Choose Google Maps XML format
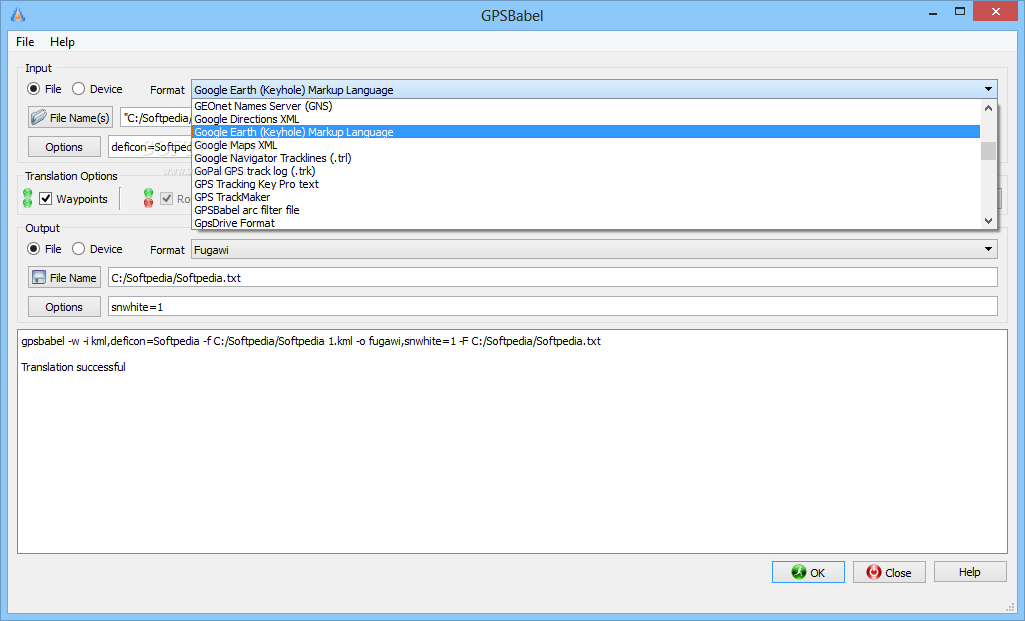Image resolution: width=1025 pixels, height=621 pixels. click(586, 145)
